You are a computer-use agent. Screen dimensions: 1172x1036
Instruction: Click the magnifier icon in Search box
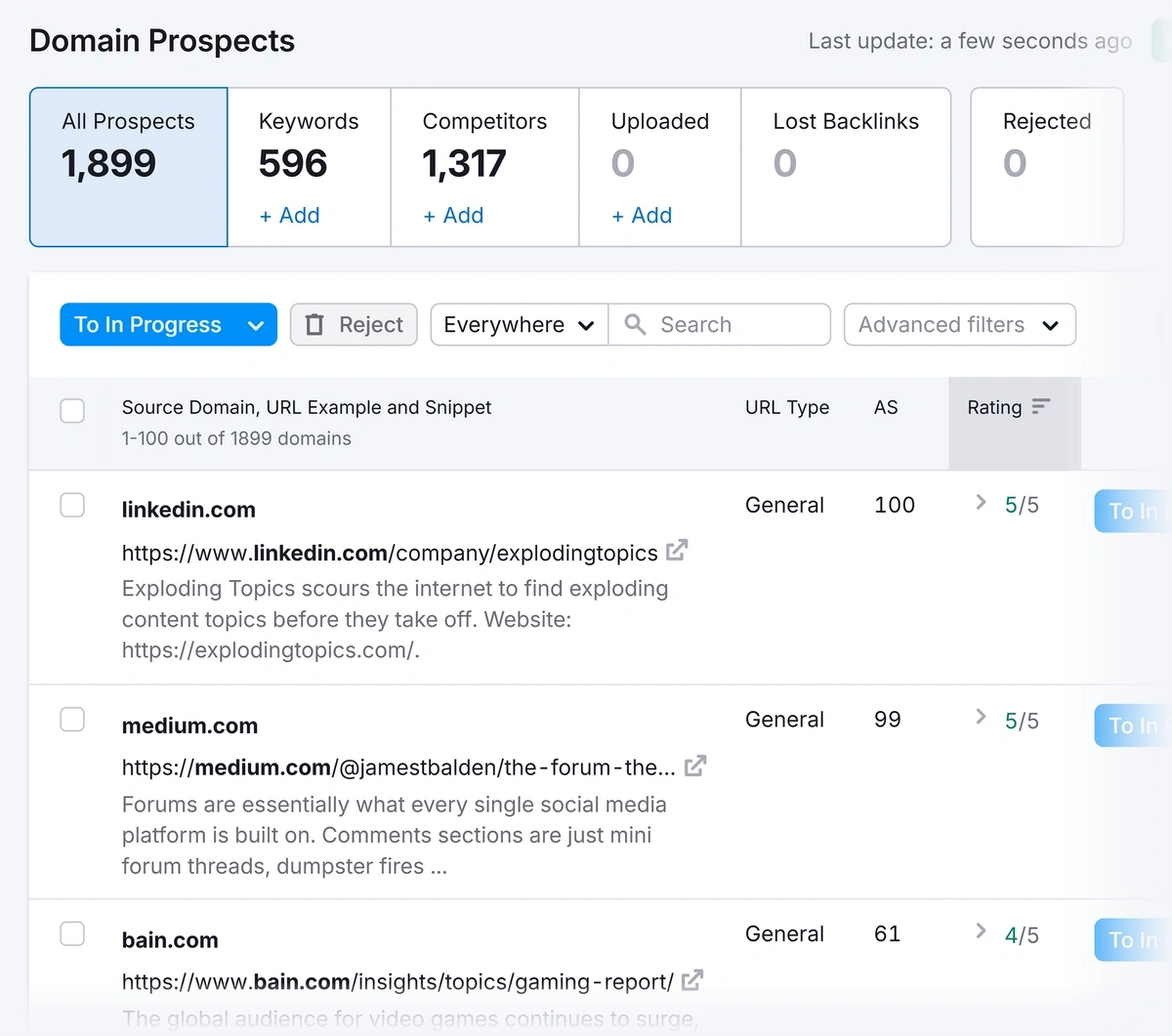[x=635, y=324]
